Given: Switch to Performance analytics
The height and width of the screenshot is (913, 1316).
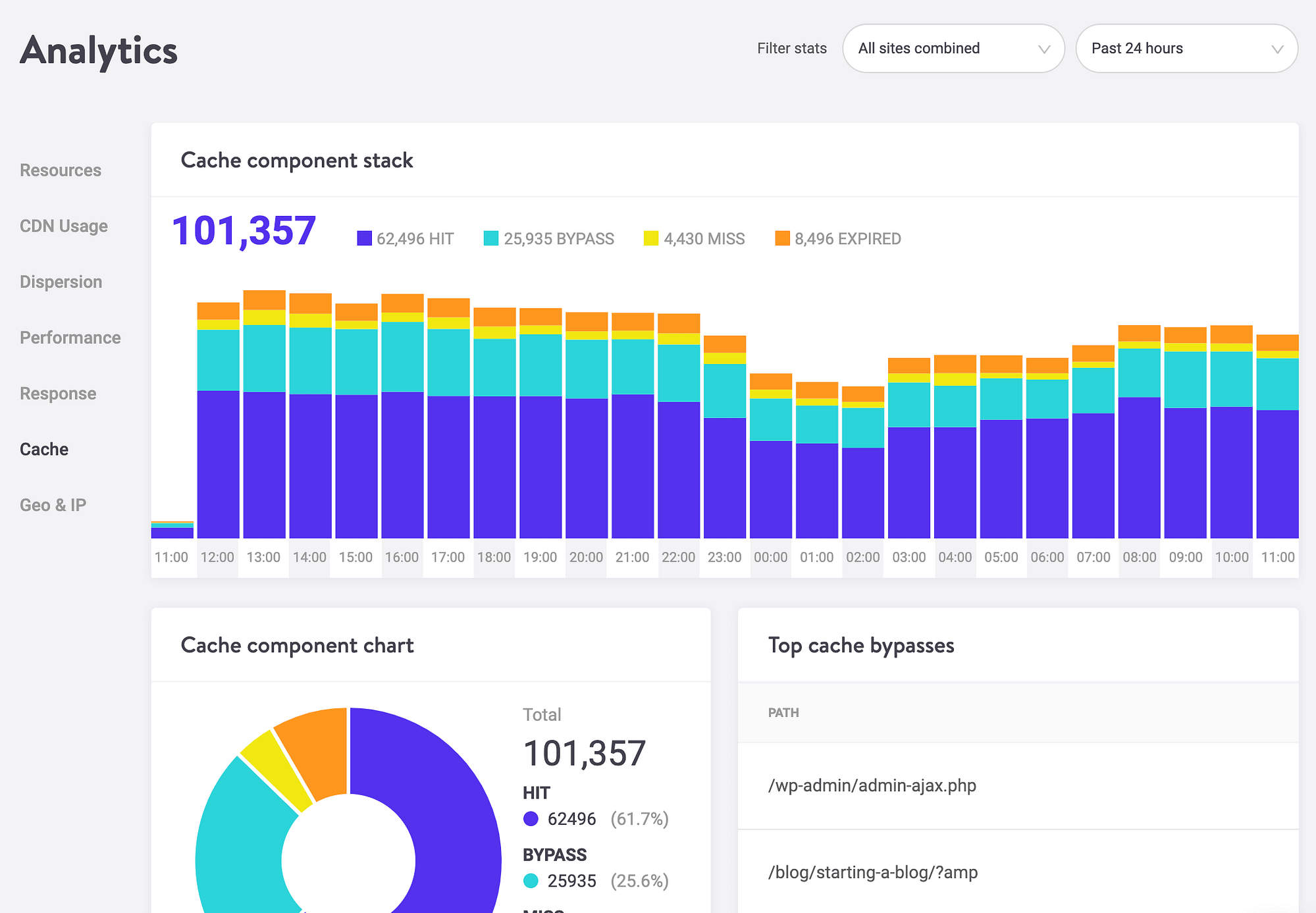Looking at the screenshot, I should coord(70,338).
